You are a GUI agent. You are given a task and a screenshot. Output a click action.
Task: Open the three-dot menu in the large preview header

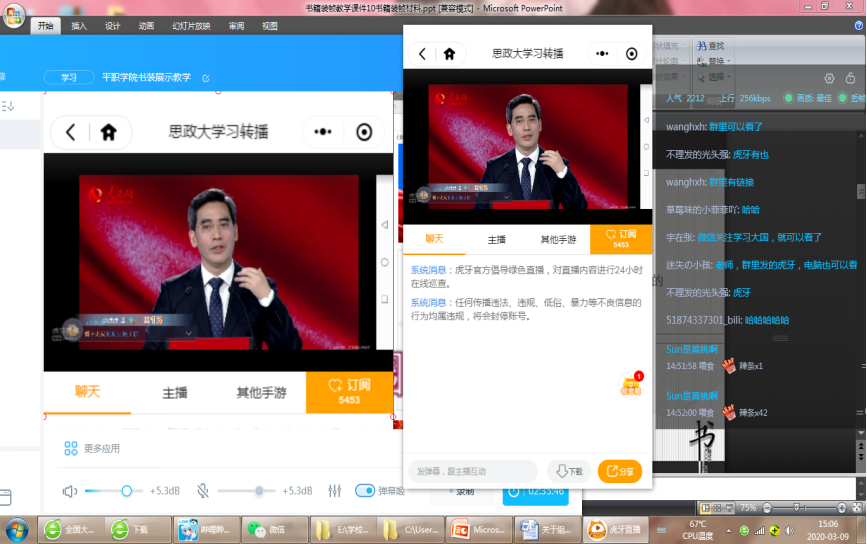[x=323, y=132]
